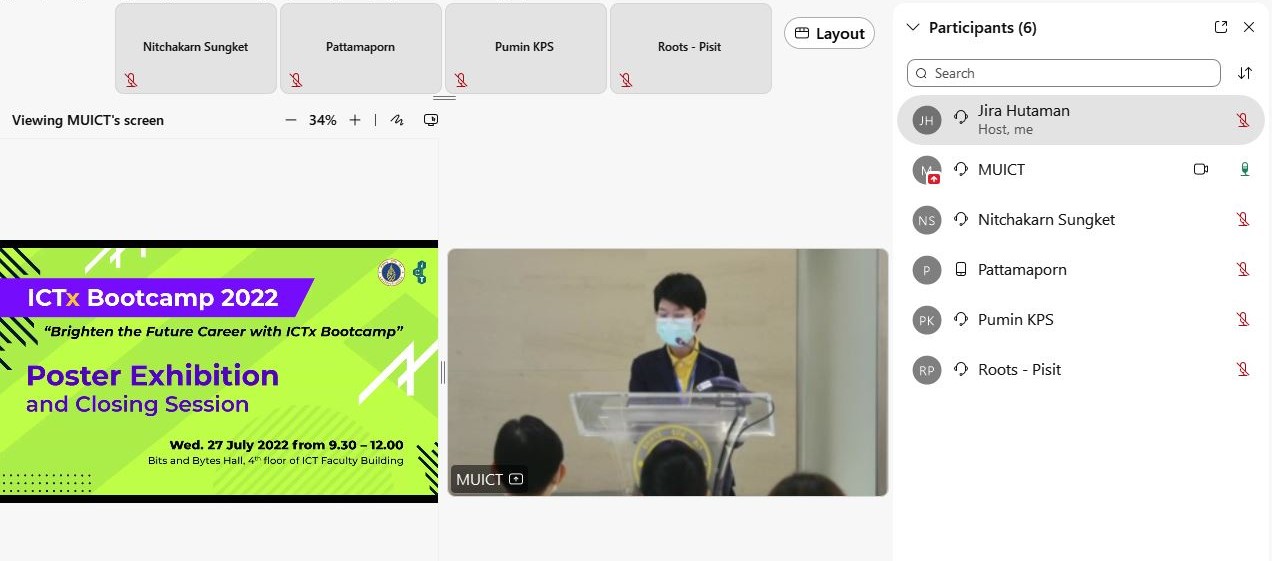Click the divider between shared screen and video
Image resolution: width=1272 pixels, height=561 pixels.
click(442, 372)
